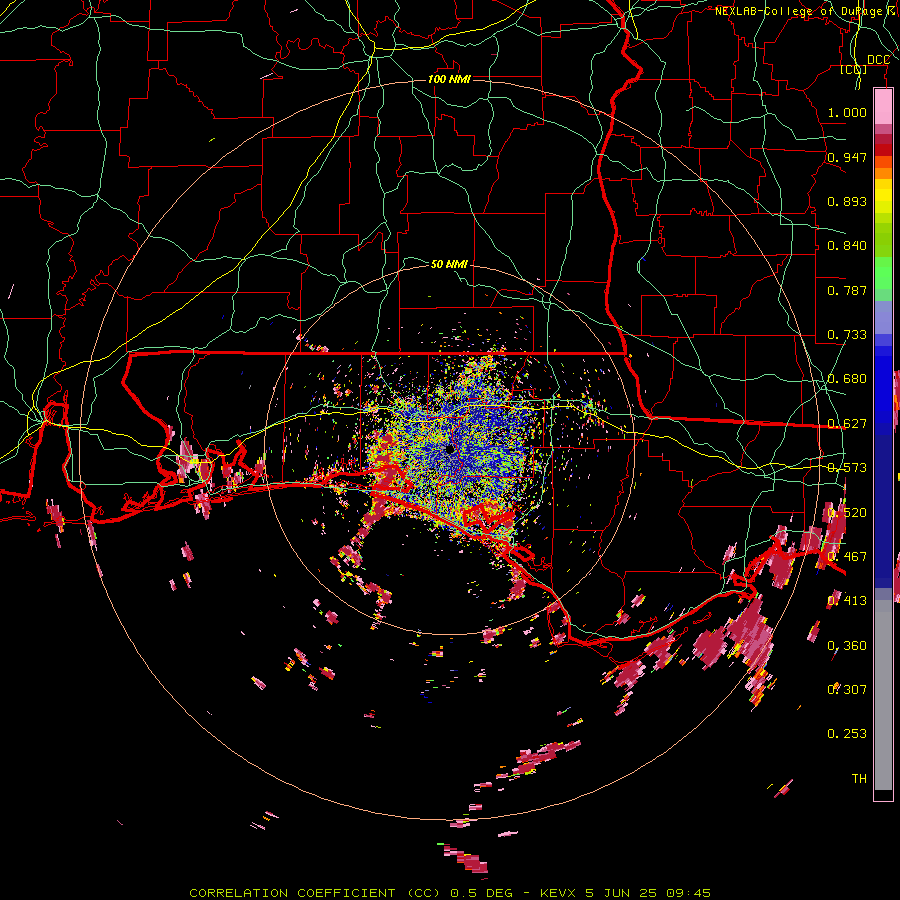900x900 pixels.
Task: Click the 0.253 scale value
Action: coord(847,734)
